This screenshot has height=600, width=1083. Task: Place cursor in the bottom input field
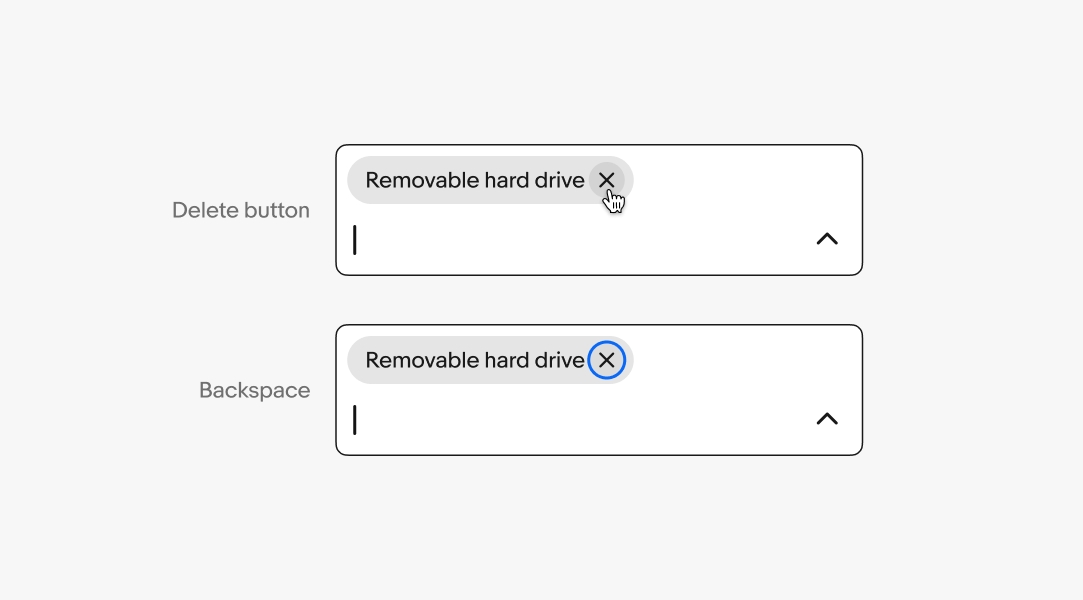(x=500, y=419)
